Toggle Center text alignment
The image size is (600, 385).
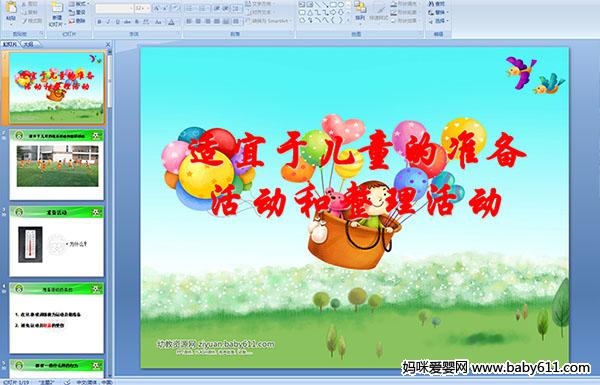pos(199,22)
